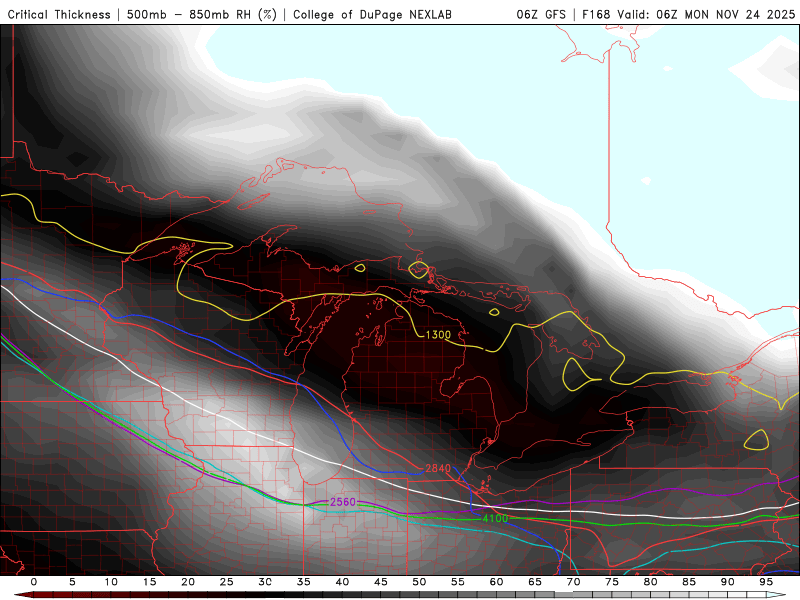Image resolution: width=800 pixels, height=600 pixels.
Task: Click the '0' value on the RH scale
Action: [x=34, y=582]
